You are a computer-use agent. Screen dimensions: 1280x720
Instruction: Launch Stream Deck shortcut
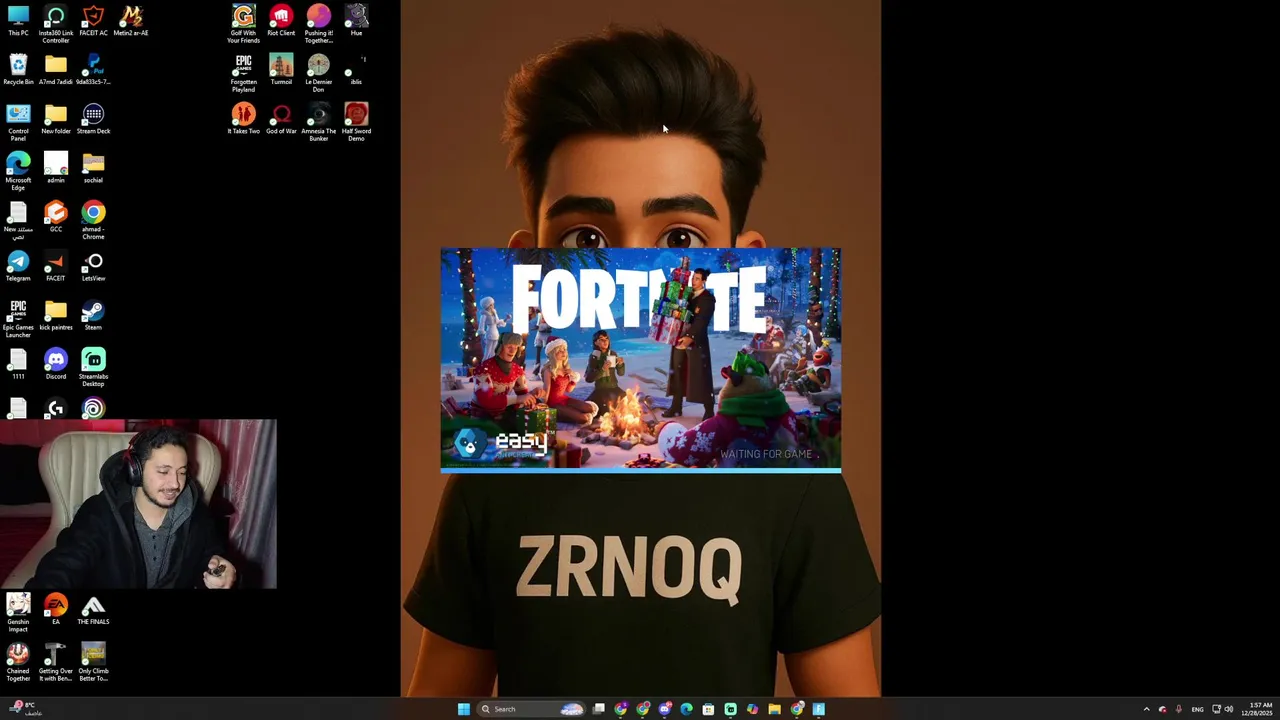click(x=93, y=119)
